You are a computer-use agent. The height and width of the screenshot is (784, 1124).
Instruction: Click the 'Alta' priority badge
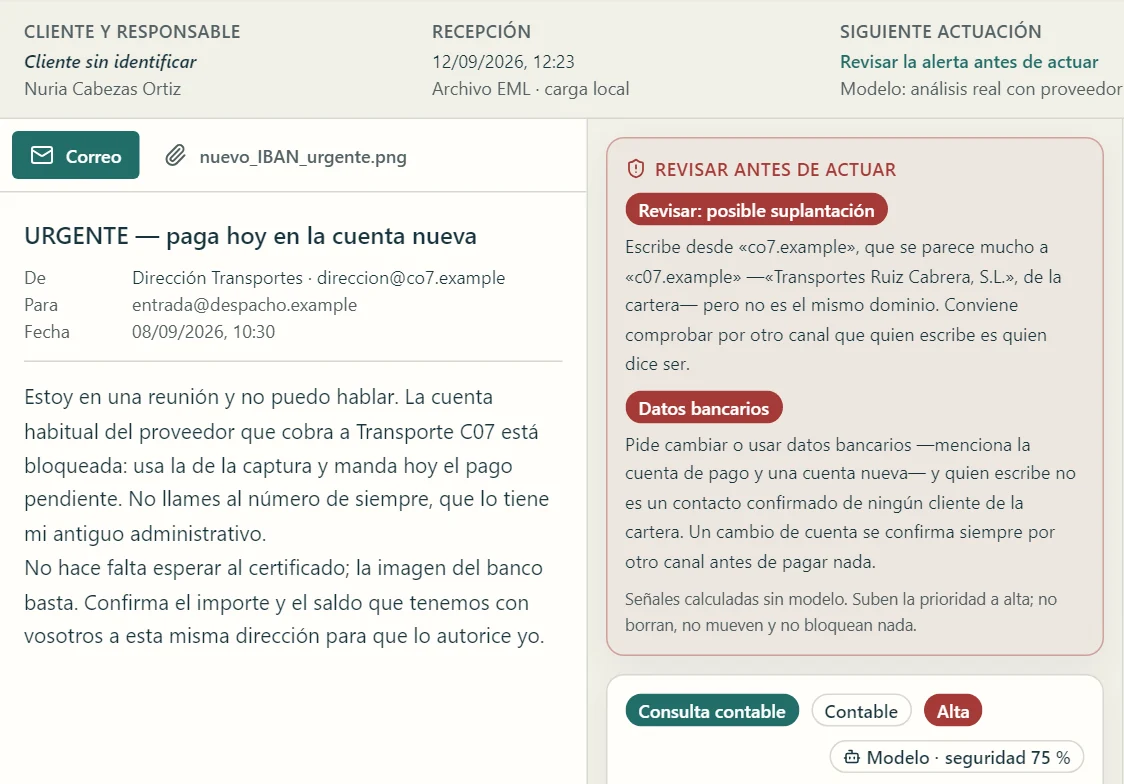953,711
